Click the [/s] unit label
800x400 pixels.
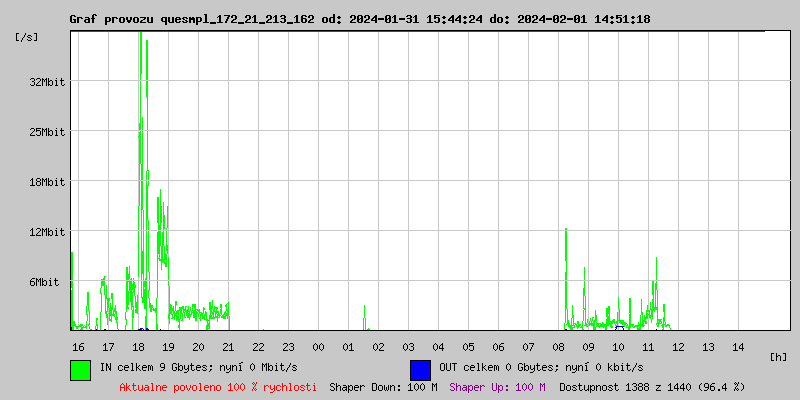pos(27,37)
